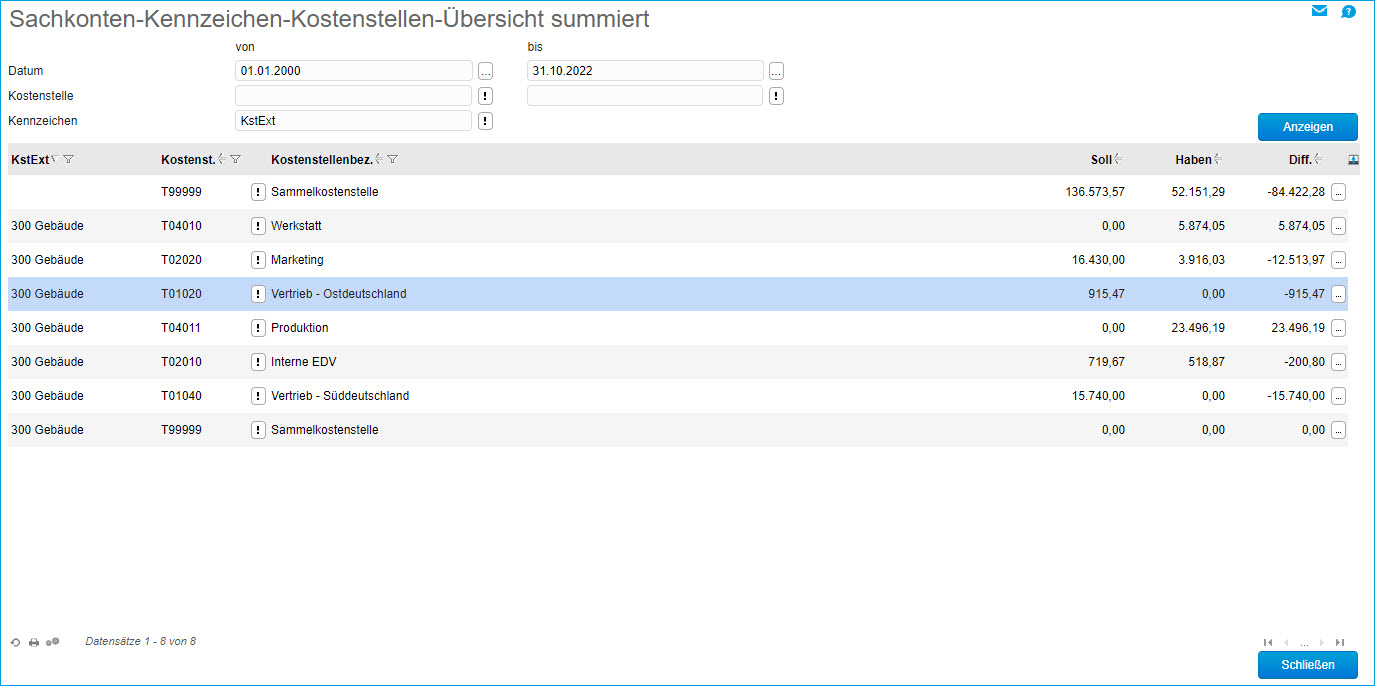Image resolution: width=1375 pixels, height=686 pixels.
Task: Select cost center code T02010
Action: [x=181, y=362]
